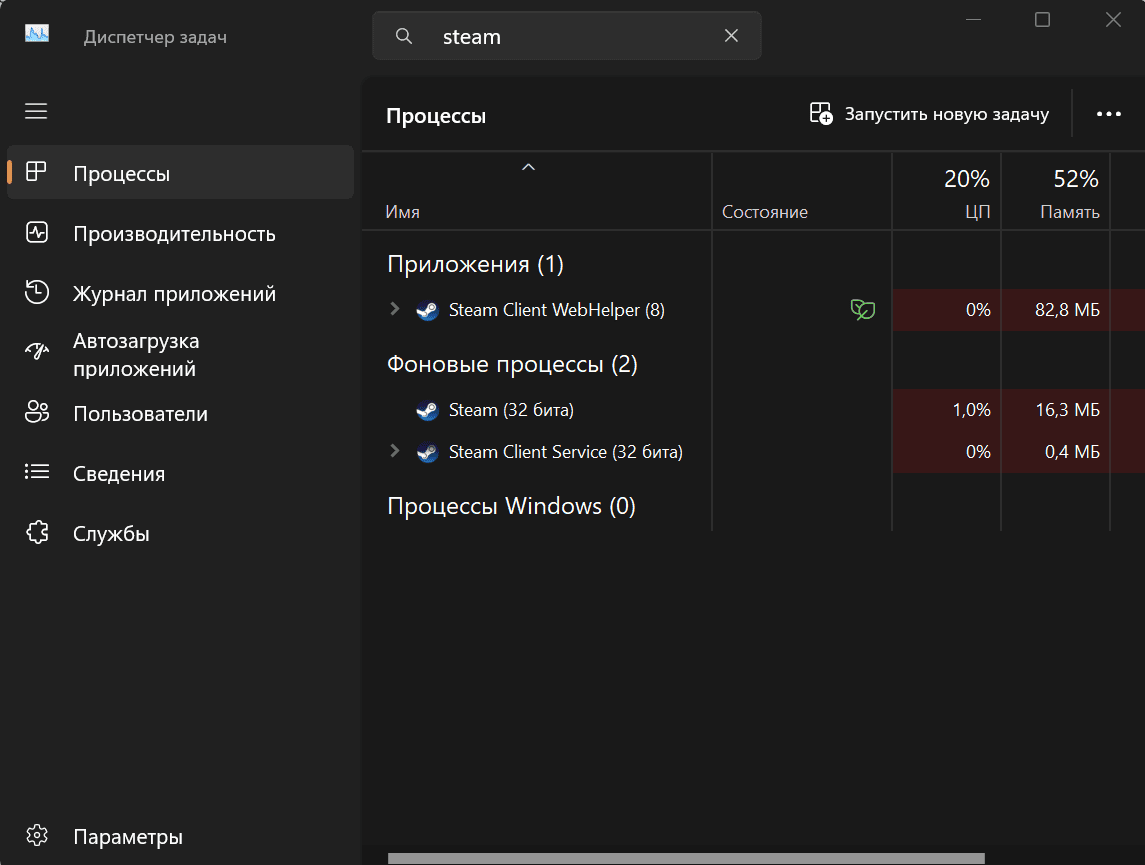Click the green efficiency mode leaf icon

click(862, 310)
